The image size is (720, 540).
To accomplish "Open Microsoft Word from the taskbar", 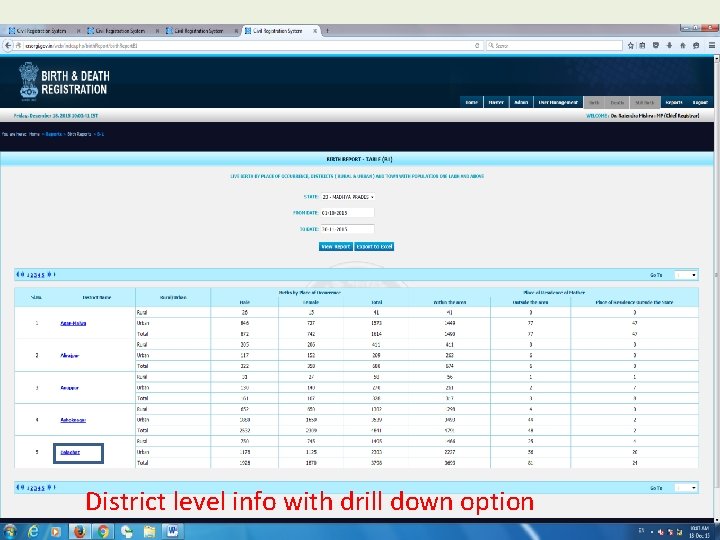I will pyautogui.click(x=173, y=531).
